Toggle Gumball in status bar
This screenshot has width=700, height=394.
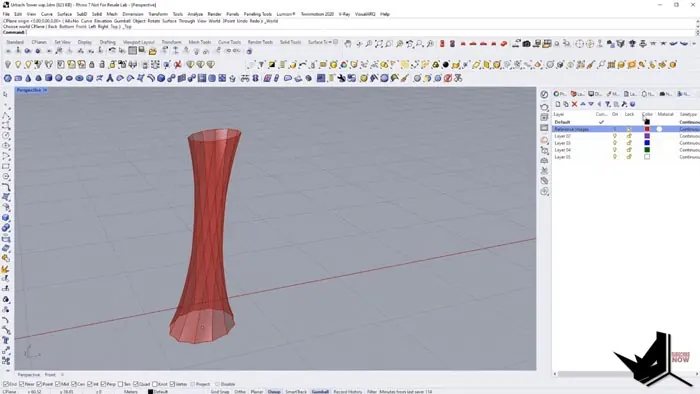click(x=320, y=391)
